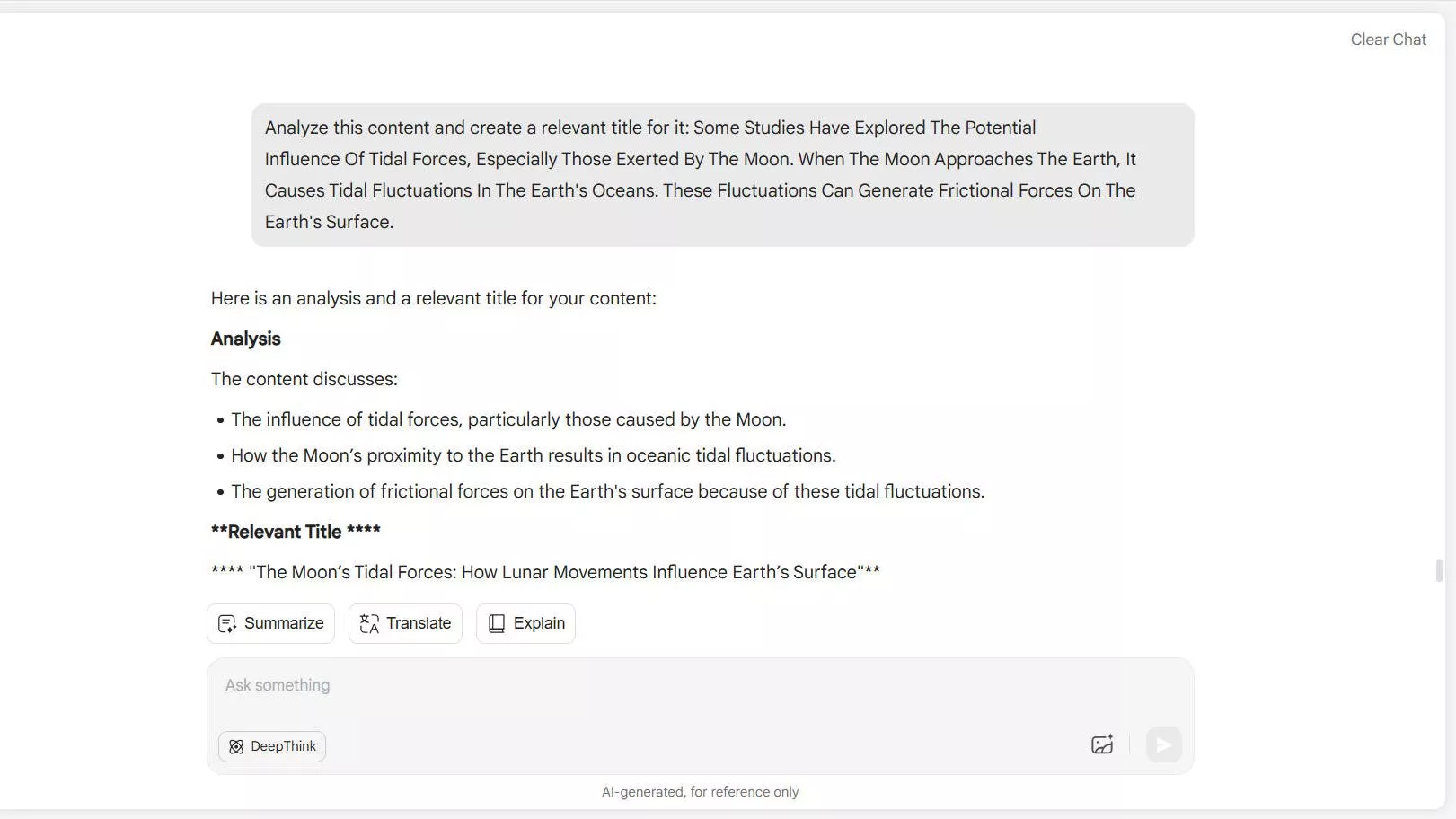Screen dimensions: 1456x819
Task: Click the bullet about frictional forces generation
Action: (x=607, y=491)
